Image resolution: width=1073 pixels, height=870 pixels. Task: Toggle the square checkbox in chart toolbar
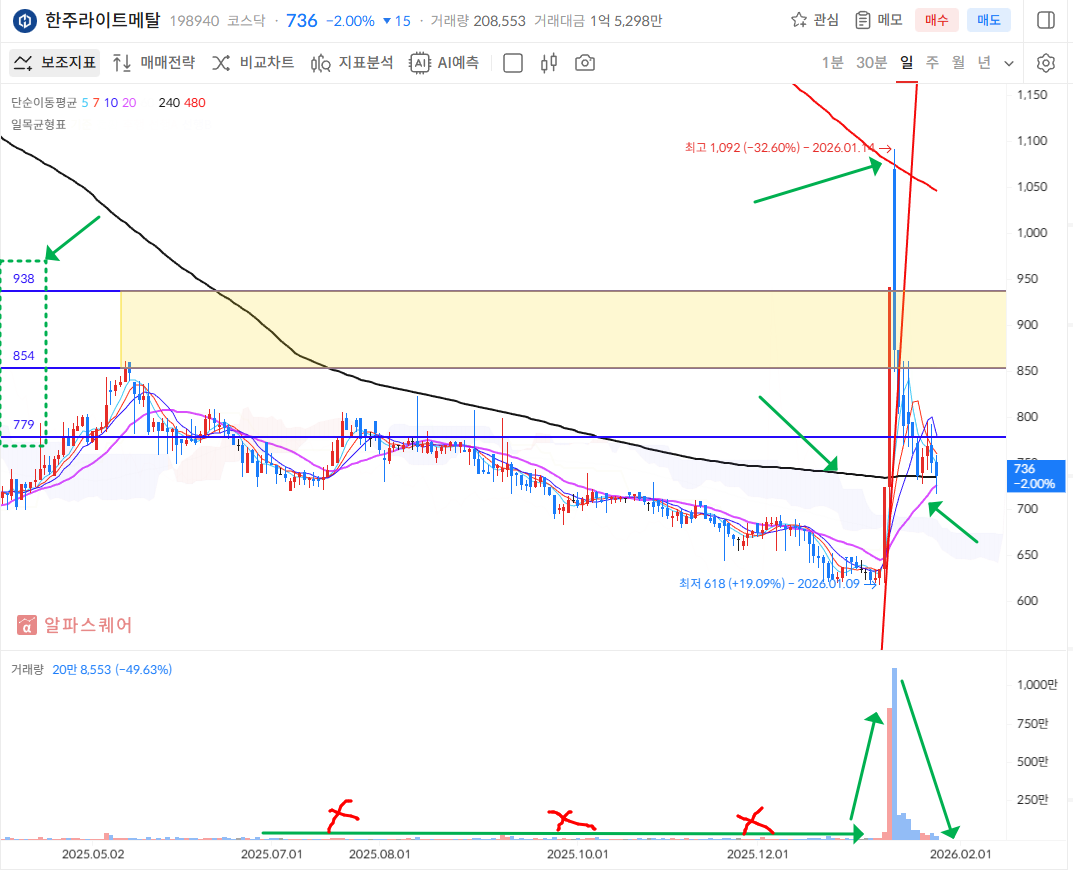coord(513,63)
